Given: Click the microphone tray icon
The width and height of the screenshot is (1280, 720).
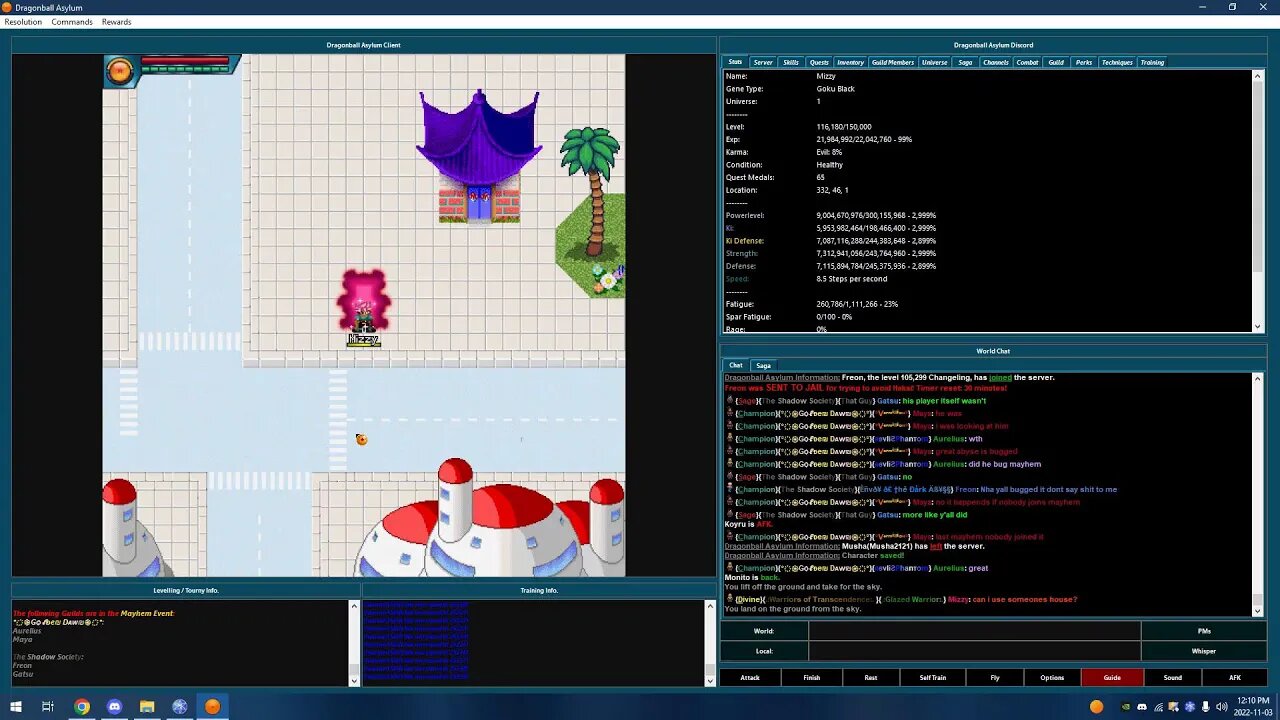Looking at the screenshot, I should coord(1205,707).
